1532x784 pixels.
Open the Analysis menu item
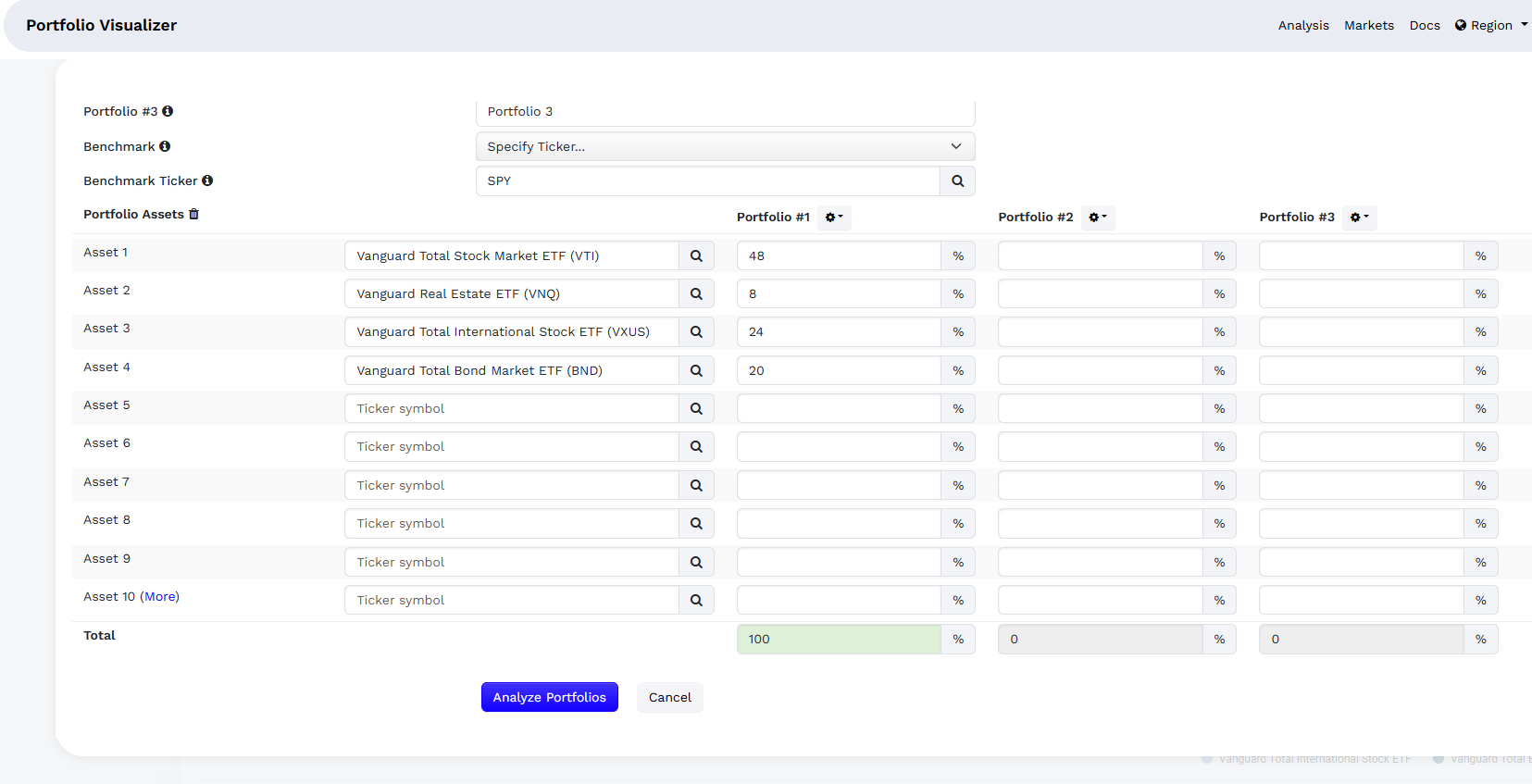[x=1302, y=26]
